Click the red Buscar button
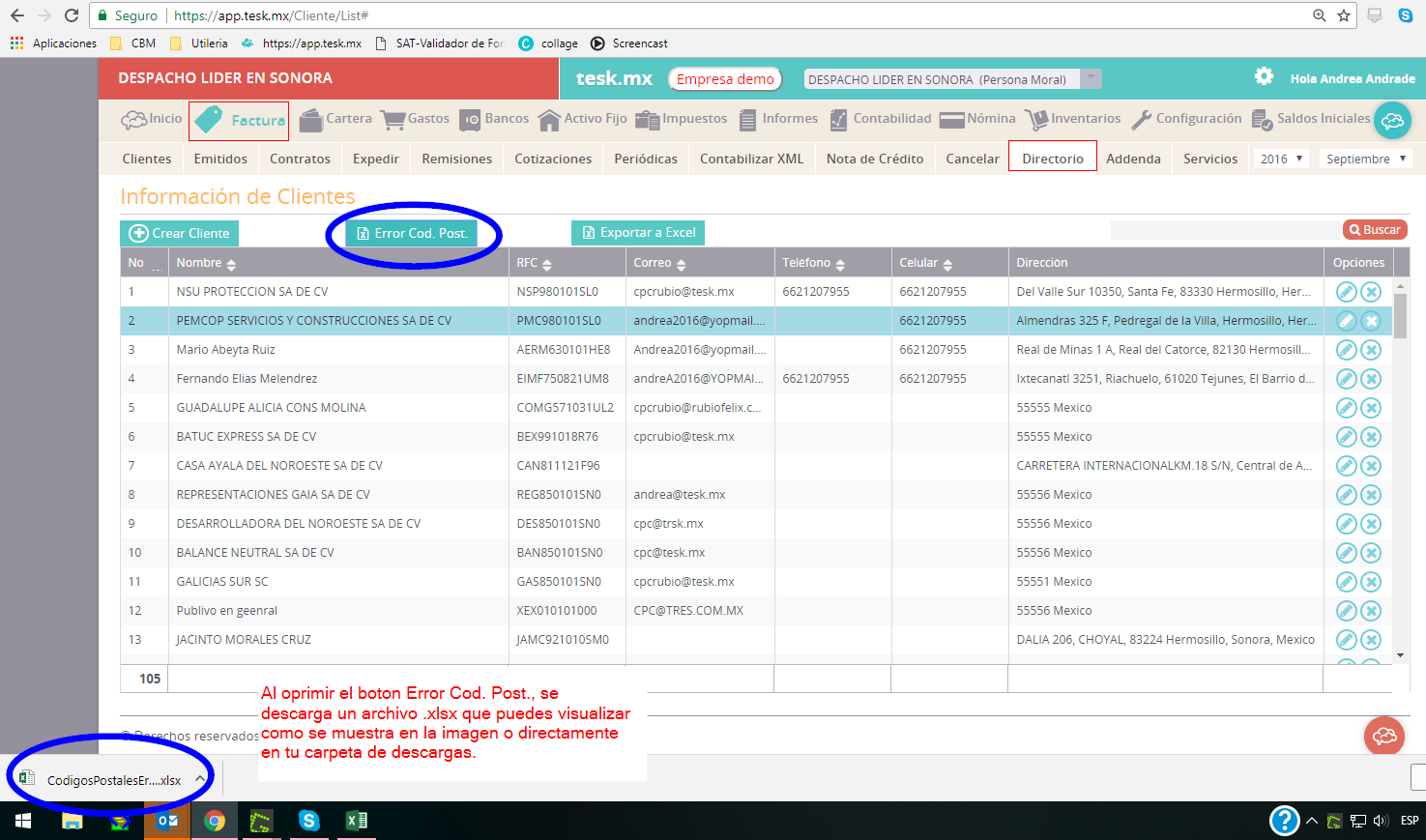Viewport: 1426px width, 840px height. (1375, 230)
